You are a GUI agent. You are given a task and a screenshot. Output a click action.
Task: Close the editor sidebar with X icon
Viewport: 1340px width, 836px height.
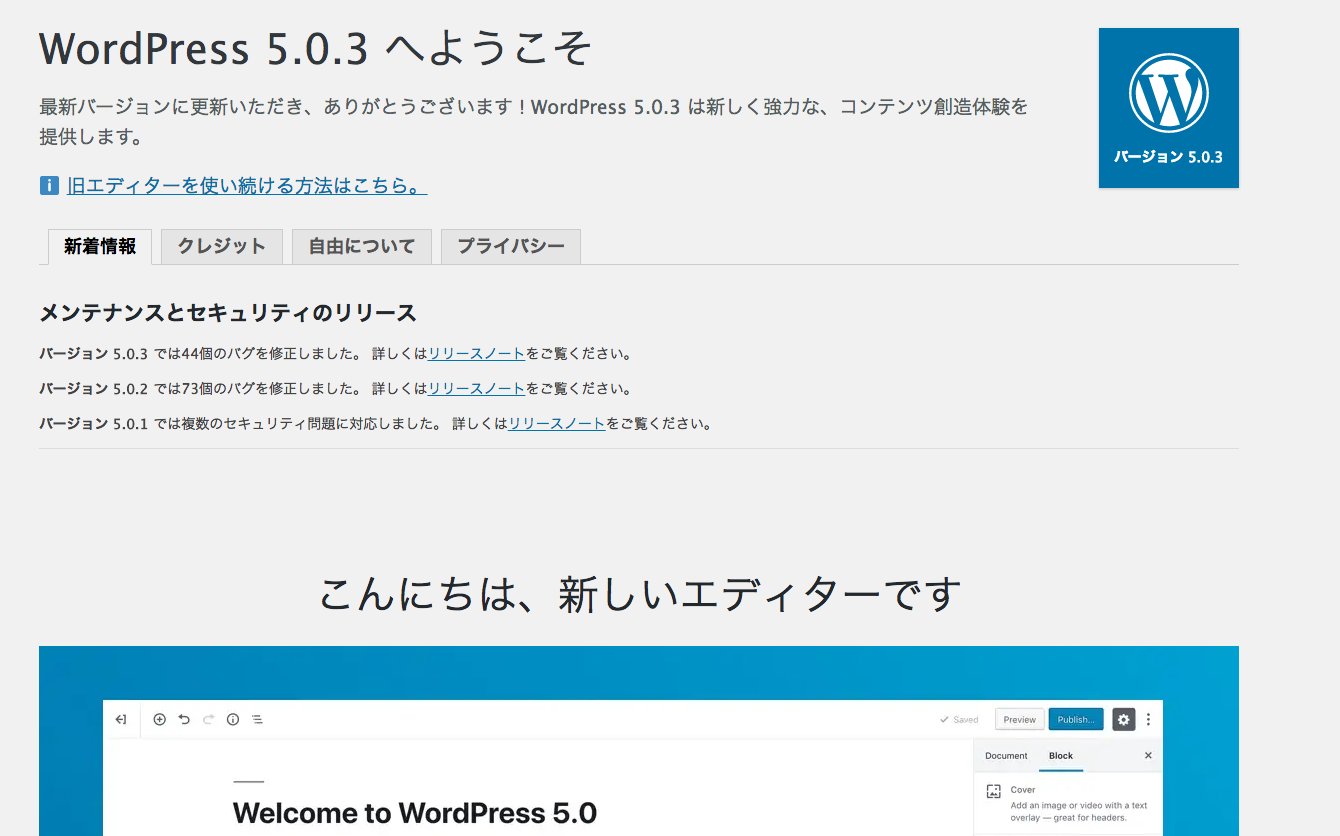pos(1148,756)
